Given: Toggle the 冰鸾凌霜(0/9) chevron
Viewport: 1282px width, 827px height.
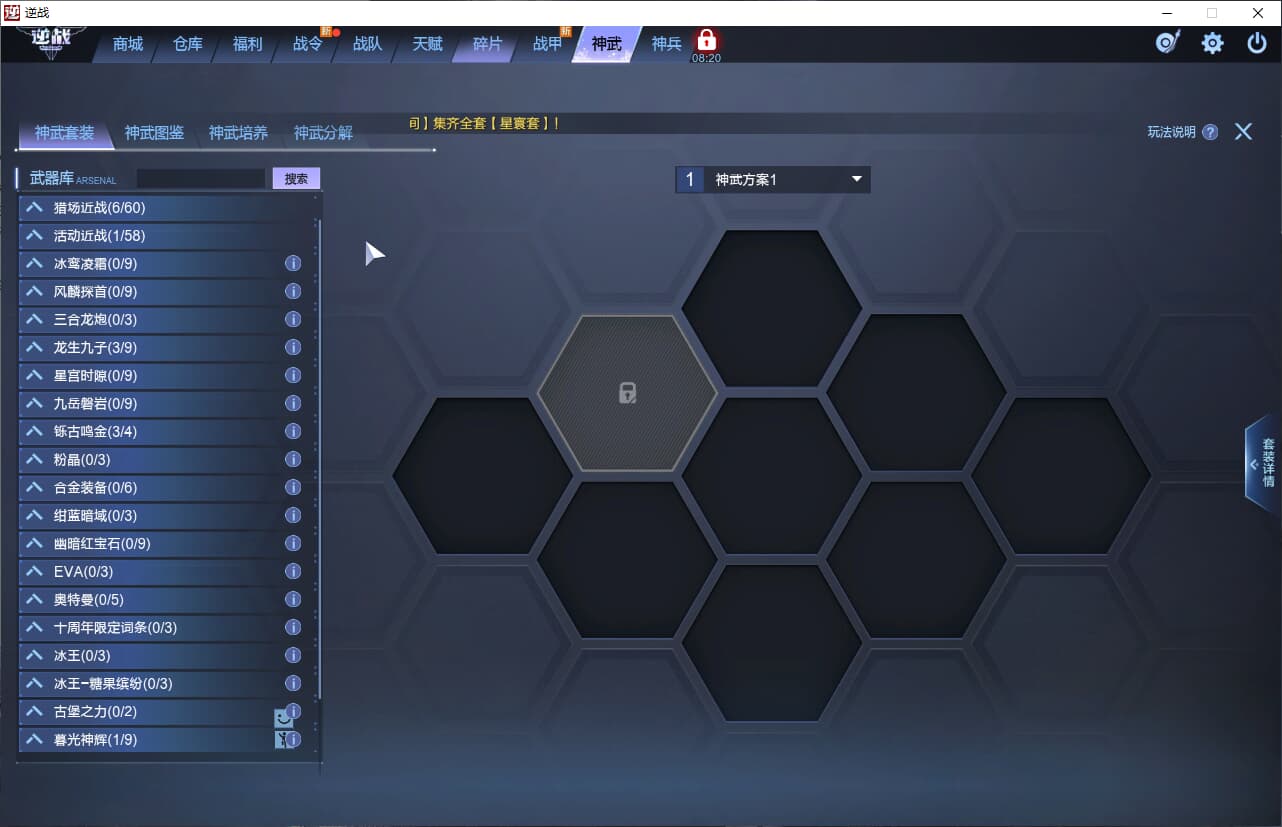Looking at the screenshot, I should [x=35, y=264].
